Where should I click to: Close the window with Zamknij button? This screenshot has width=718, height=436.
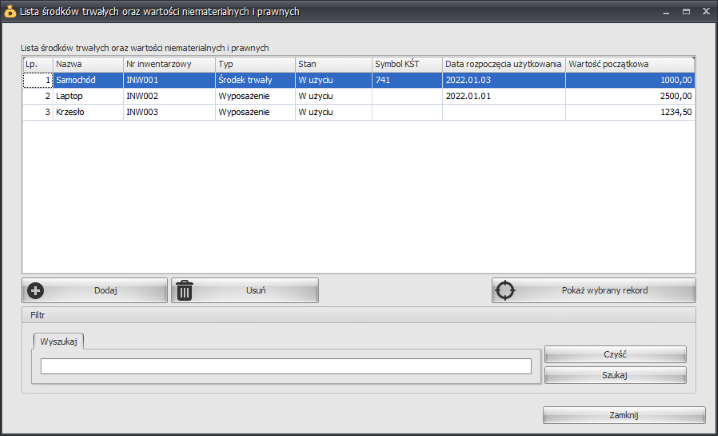click(x=624, y=415)
